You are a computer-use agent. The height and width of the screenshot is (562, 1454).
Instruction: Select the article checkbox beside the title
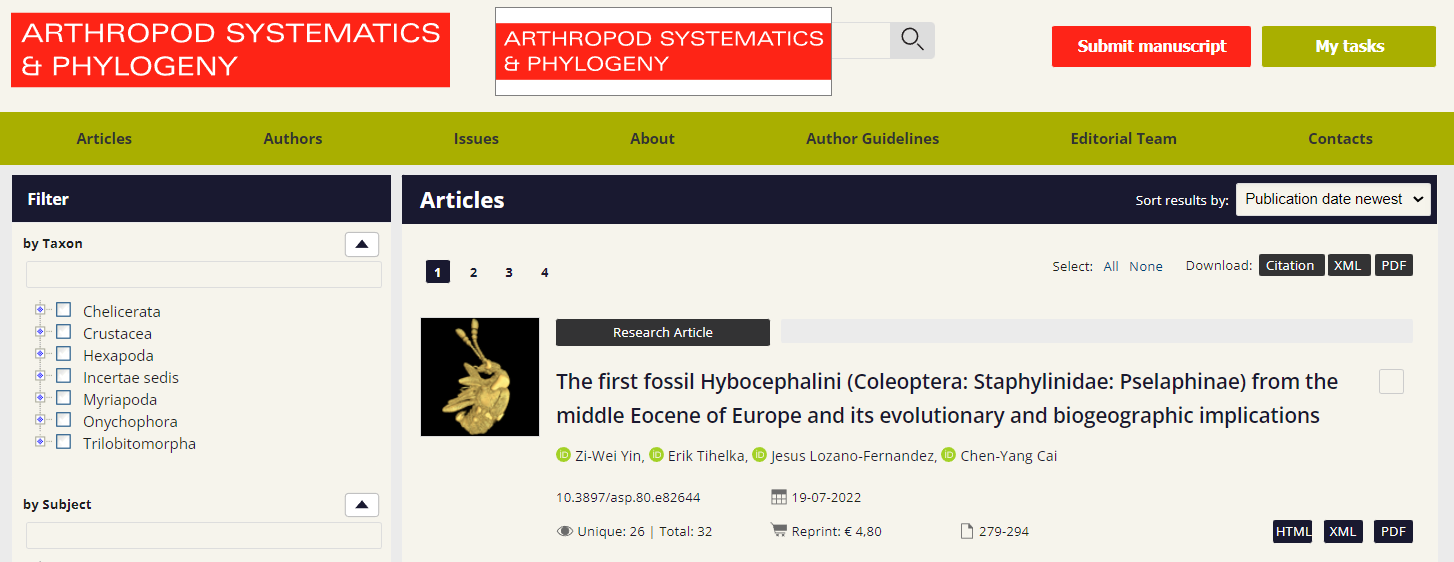coord(1390,381)
